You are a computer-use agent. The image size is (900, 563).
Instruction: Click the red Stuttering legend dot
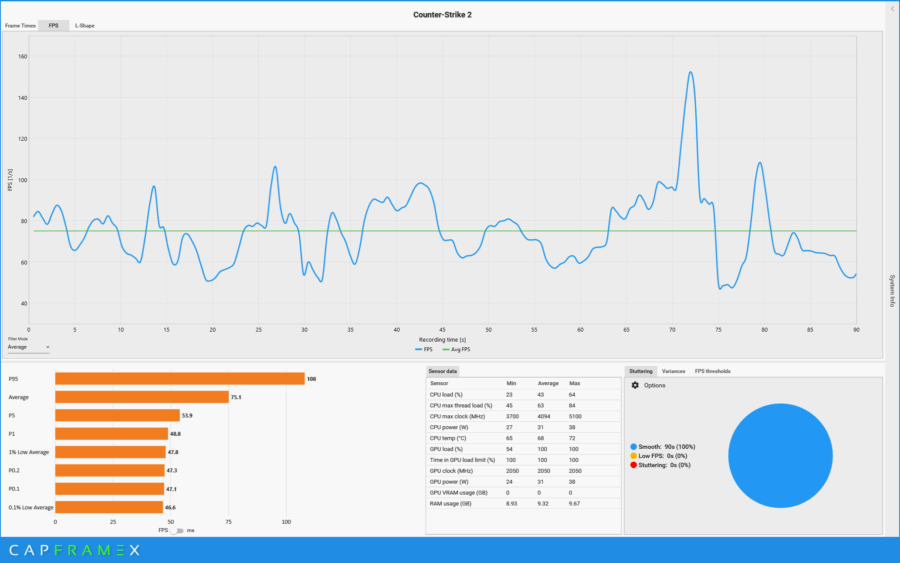click(x=634, y=465)
